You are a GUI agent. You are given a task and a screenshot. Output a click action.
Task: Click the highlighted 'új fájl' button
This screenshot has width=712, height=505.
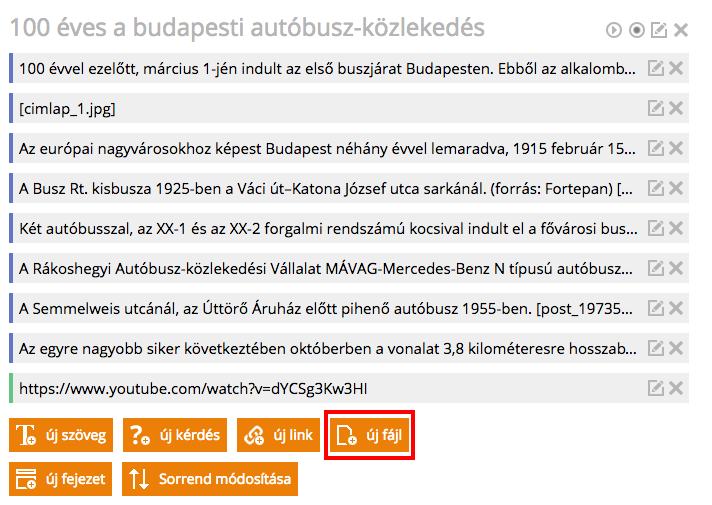tap(370, 435)
